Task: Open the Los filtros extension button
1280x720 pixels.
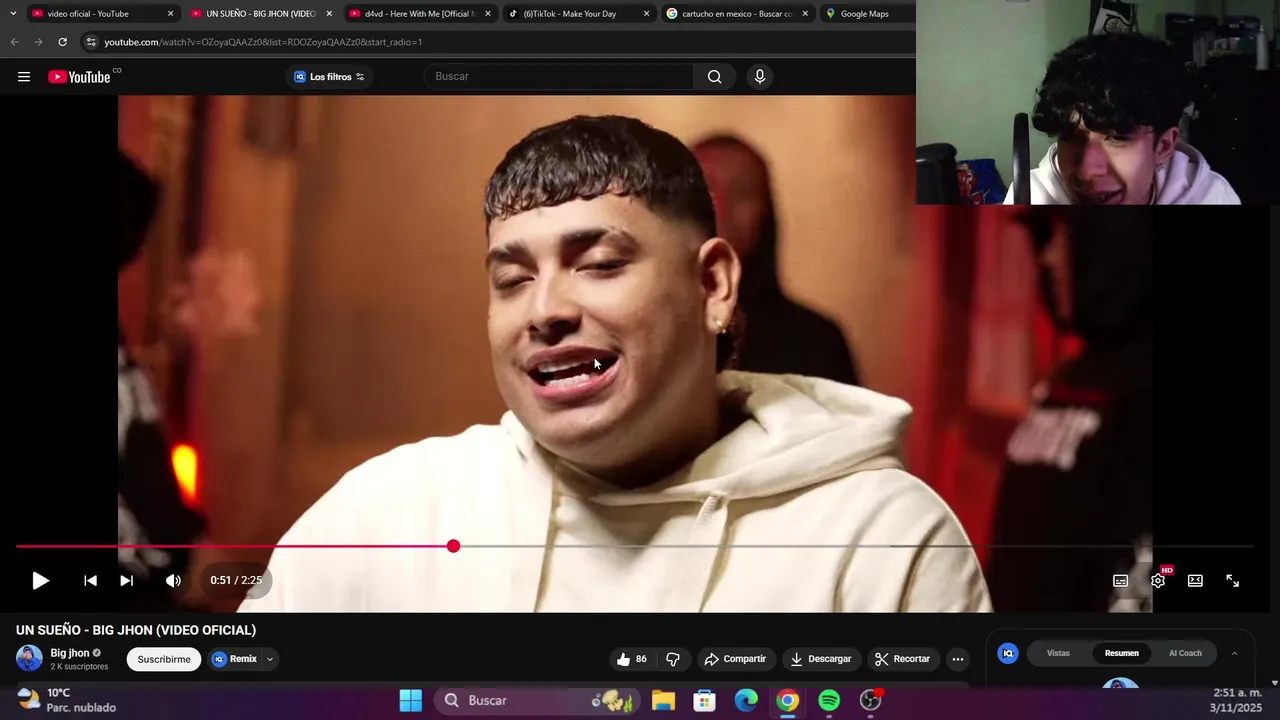Action: pyautogui.click(x=329, y=77)
